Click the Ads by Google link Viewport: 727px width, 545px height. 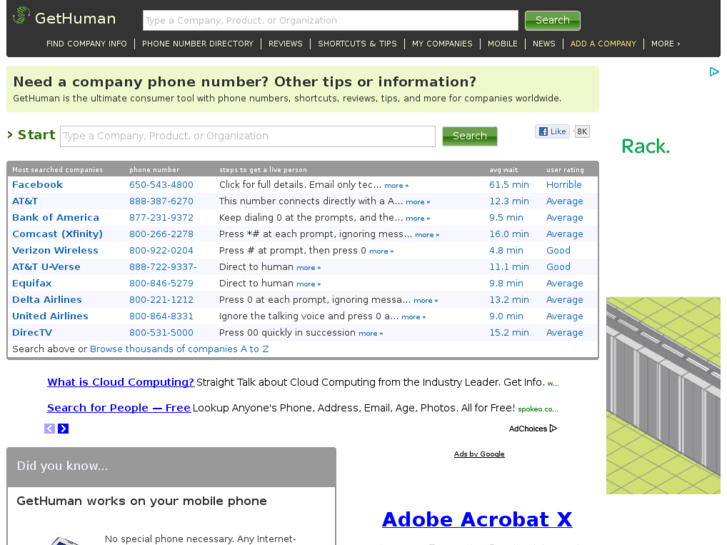(479, 454)
